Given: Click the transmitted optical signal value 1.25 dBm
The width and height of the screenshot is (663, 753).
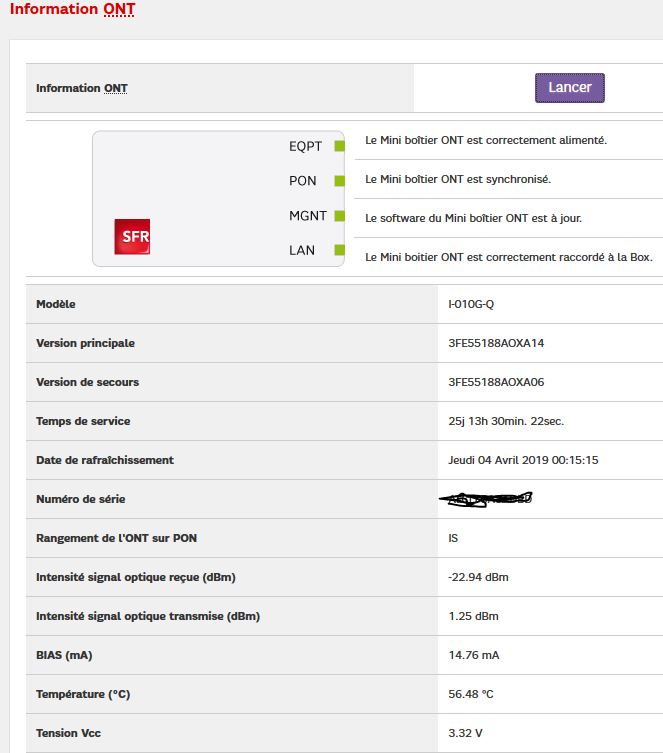Looking at the screenshot, I should (x=474, y=616).
